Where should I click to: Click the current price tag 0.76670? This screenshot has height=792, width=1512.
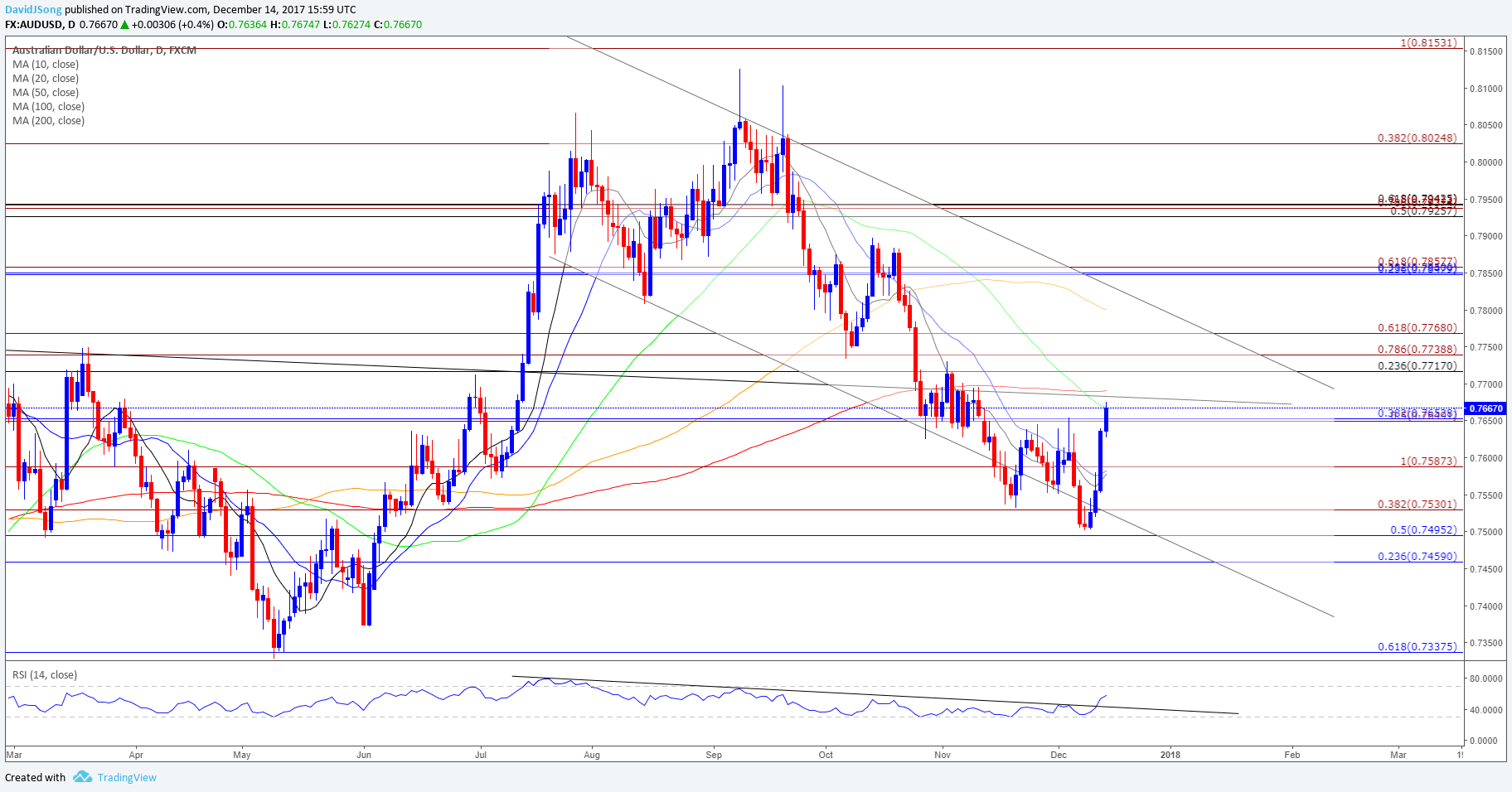click(x=1485, y=408)
